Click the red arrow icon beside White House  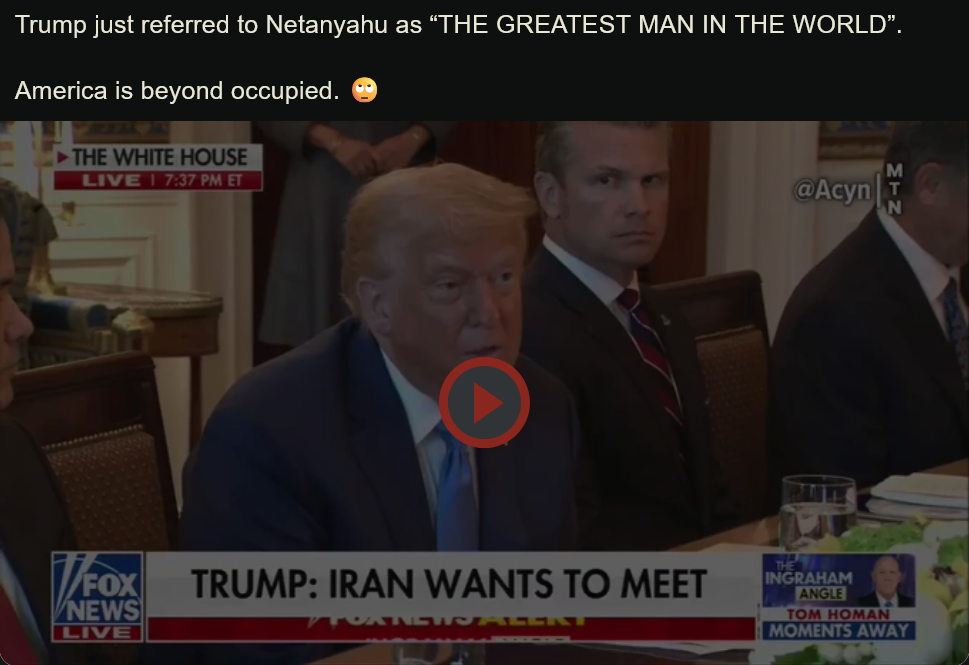[x=62, y=157]
